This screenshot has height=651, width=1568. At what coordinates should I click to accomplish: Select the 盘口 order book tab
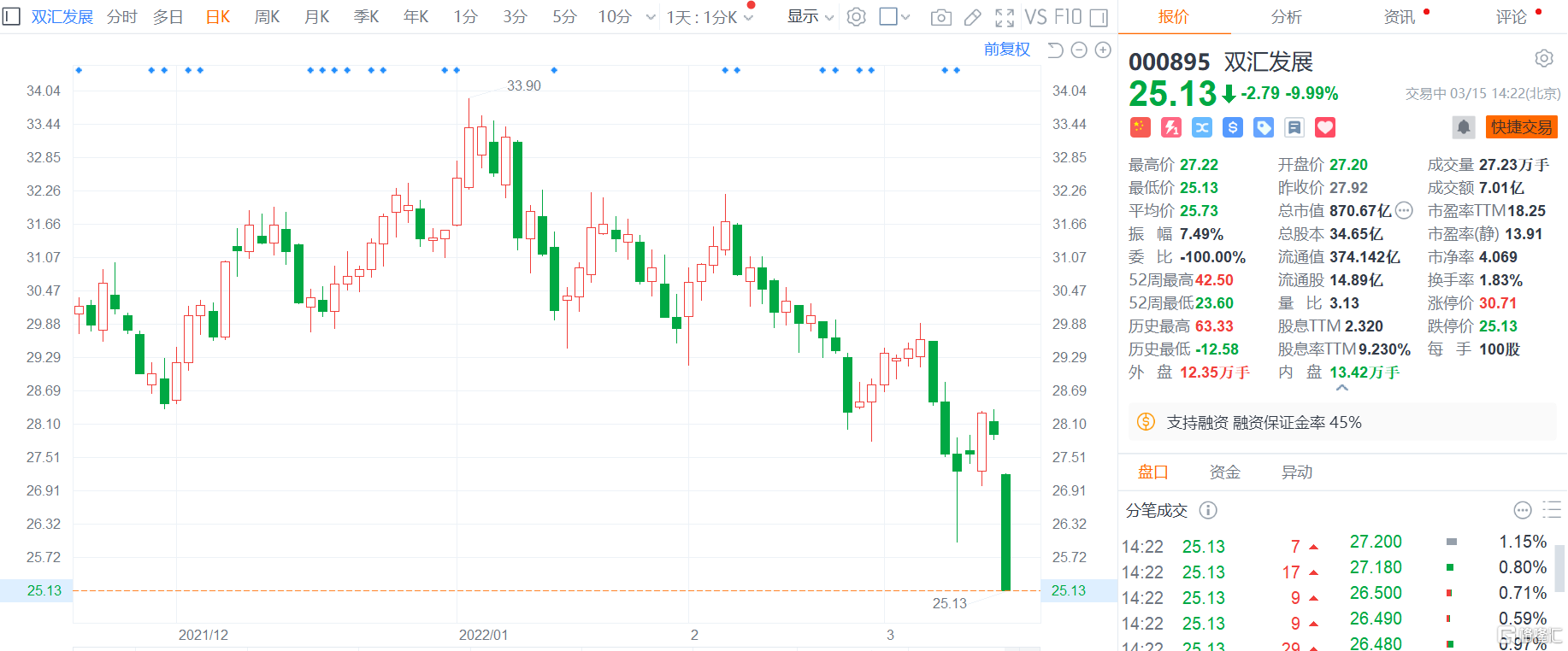[1152, 472]
